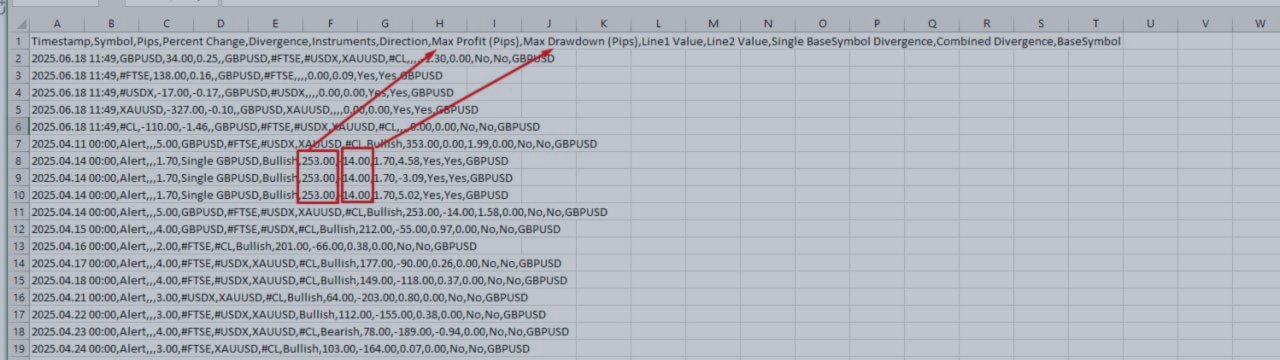The height and width of the screenshot is (360, 1280).
Task: Select column F header
Action: pos(330,23)
